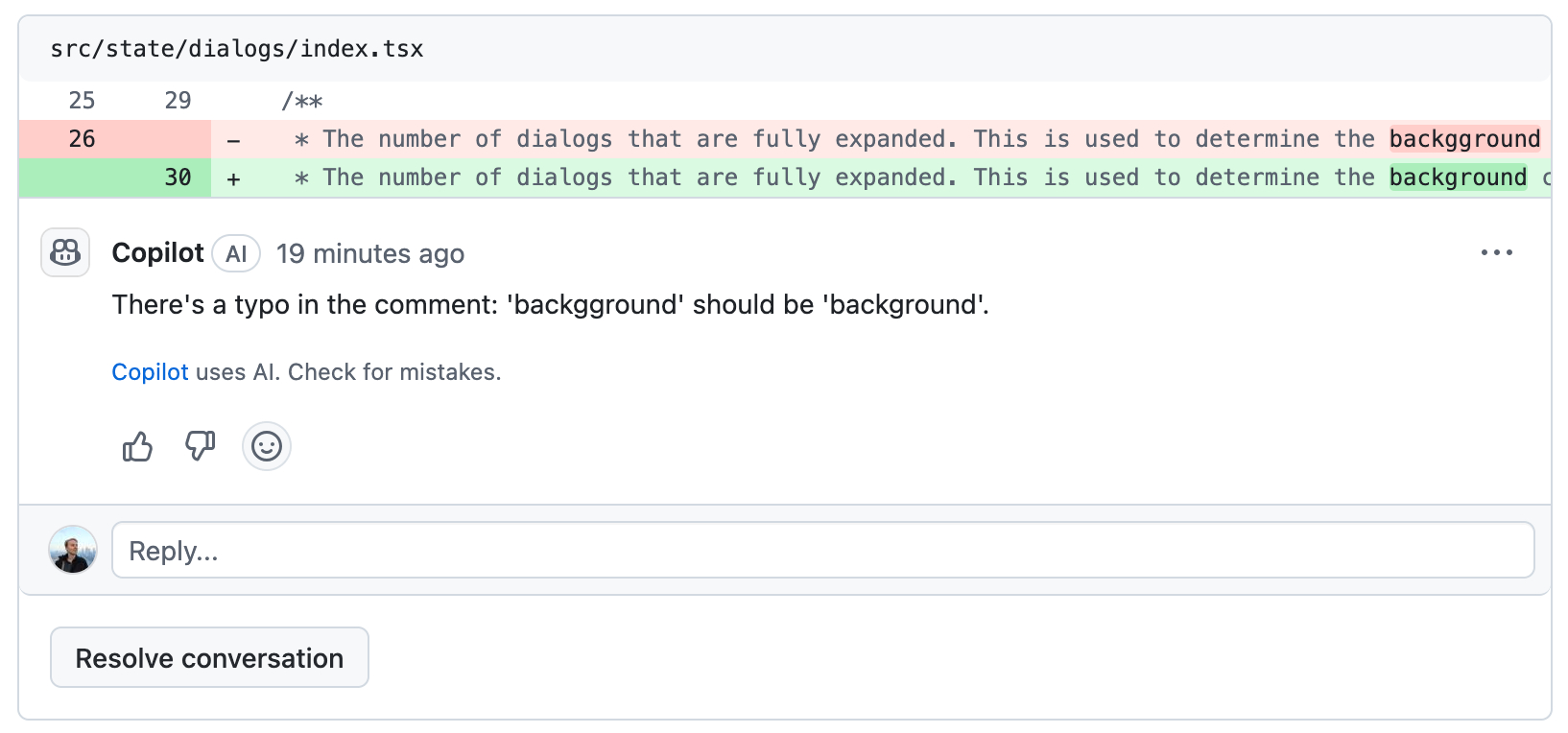Click the Copilot author name
Image resolution: width=1568 pixels, height=733 pixels.
pyautogui.click(x=157, y=252)
